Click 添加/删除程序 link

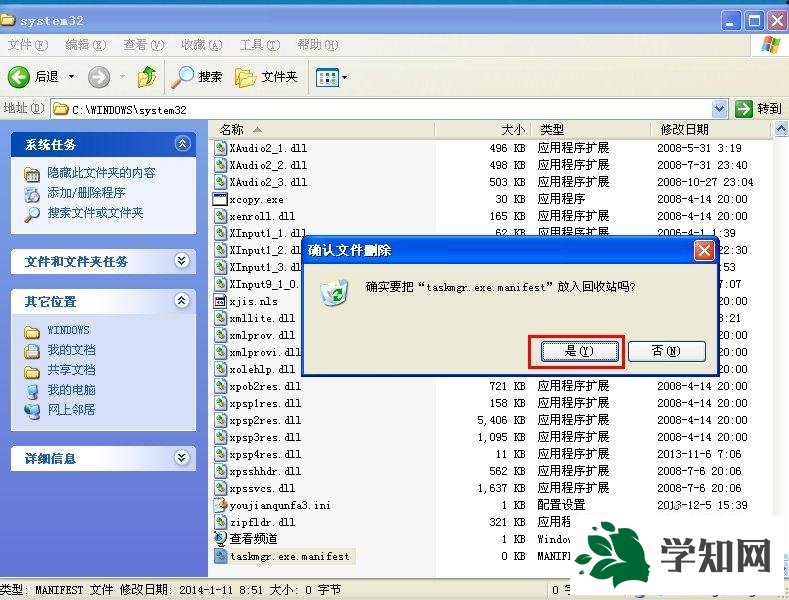tap(86, 193)
